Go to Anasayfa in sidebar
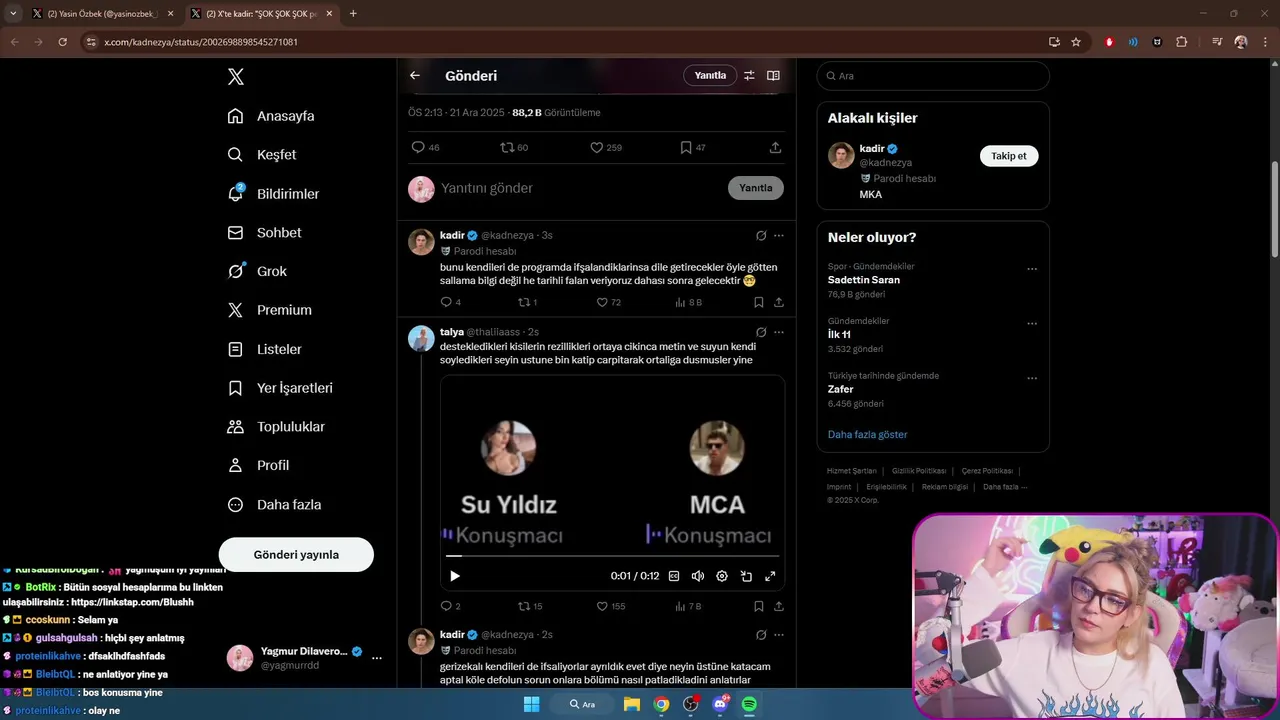Screen dimensions: 1280x720 [271, 116]
